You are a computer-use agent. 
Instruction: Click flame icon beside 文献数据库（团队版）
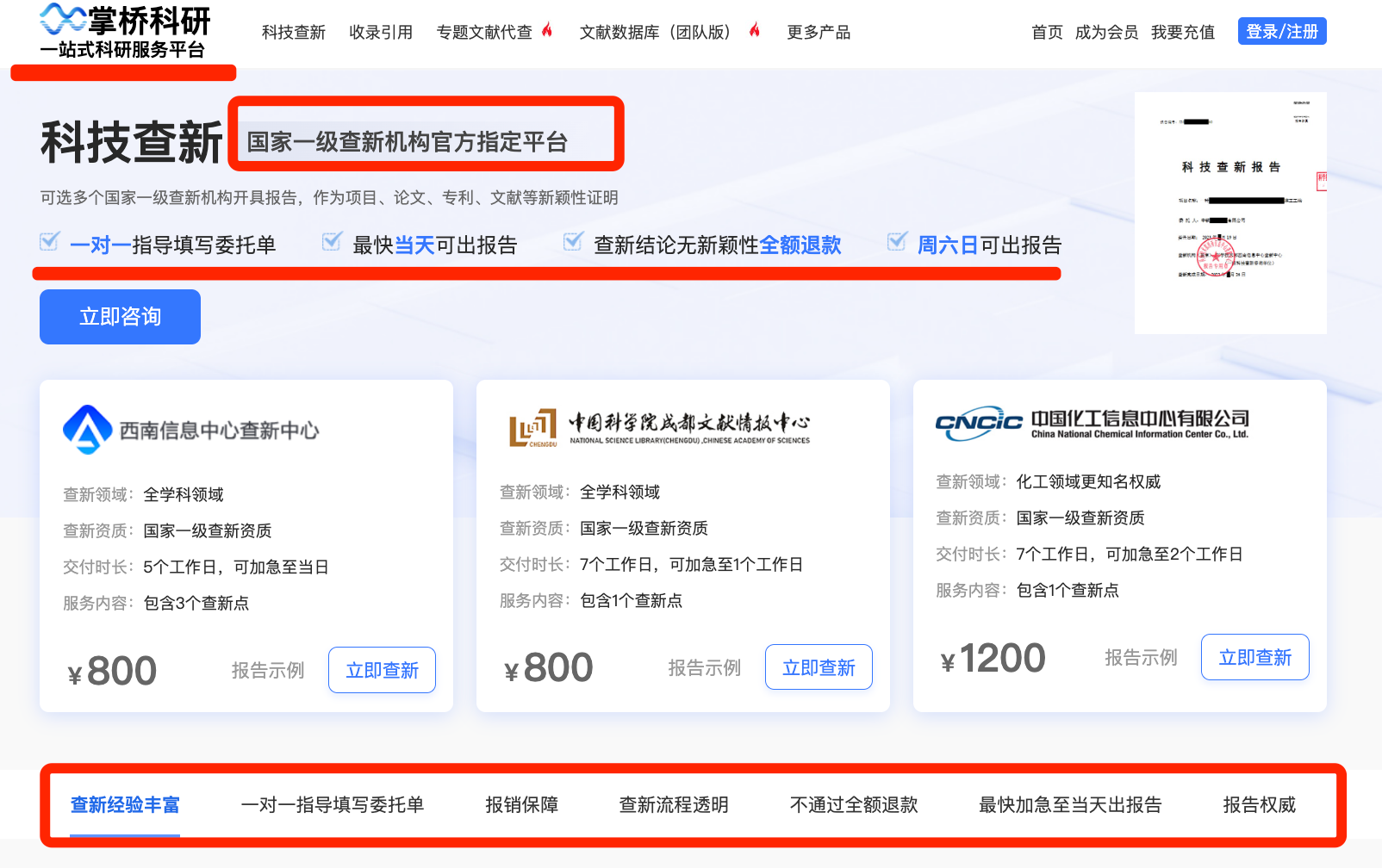click(755, 30)
